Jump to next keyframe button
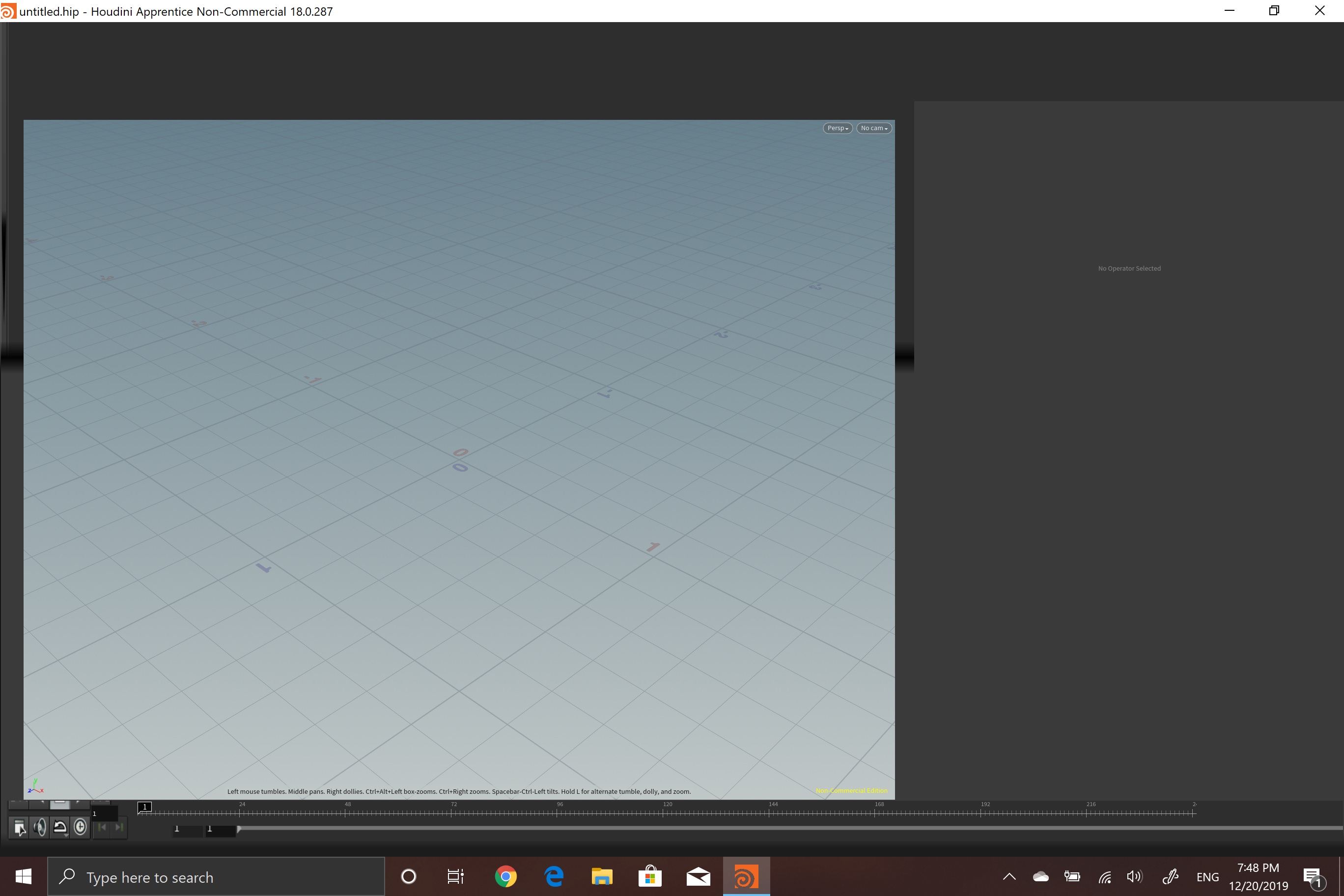 [x=118, y=827]
